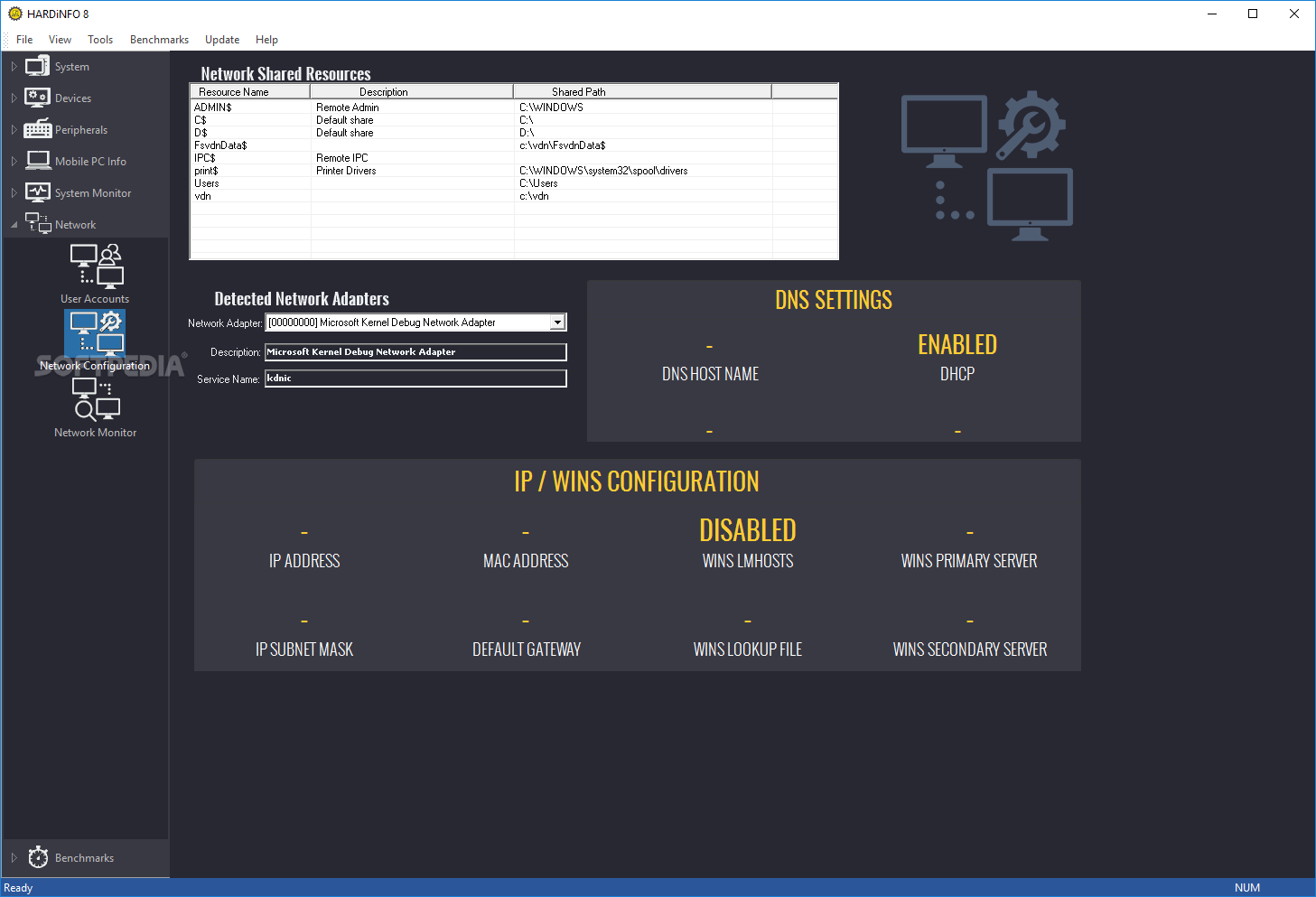Click the Peripherals label in sidebar
This screenshot has height=897, width=1316.
coord(81,130)
